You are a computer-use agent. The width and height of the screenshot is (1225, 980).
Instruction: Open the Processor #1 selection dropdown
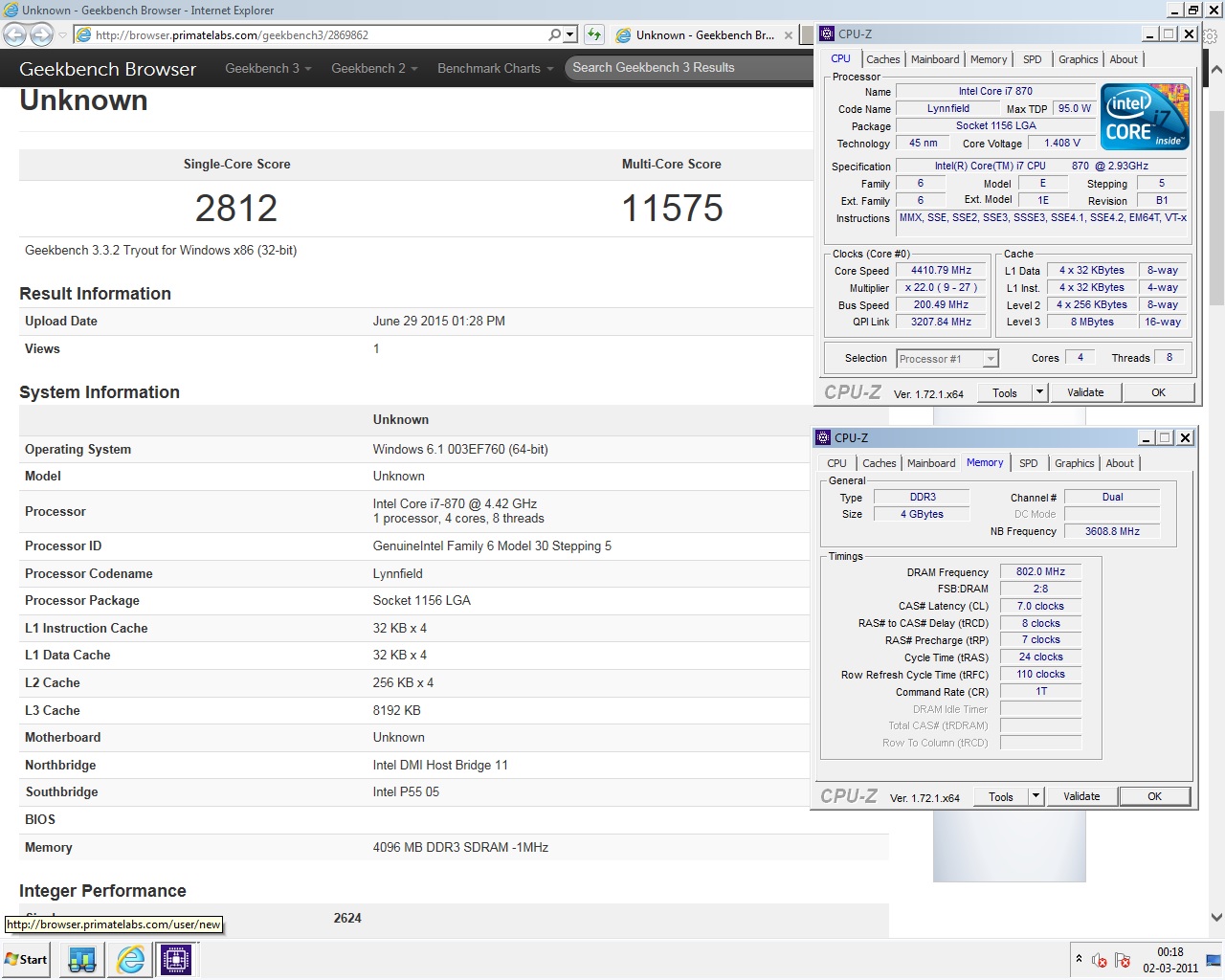pos(947,359)
